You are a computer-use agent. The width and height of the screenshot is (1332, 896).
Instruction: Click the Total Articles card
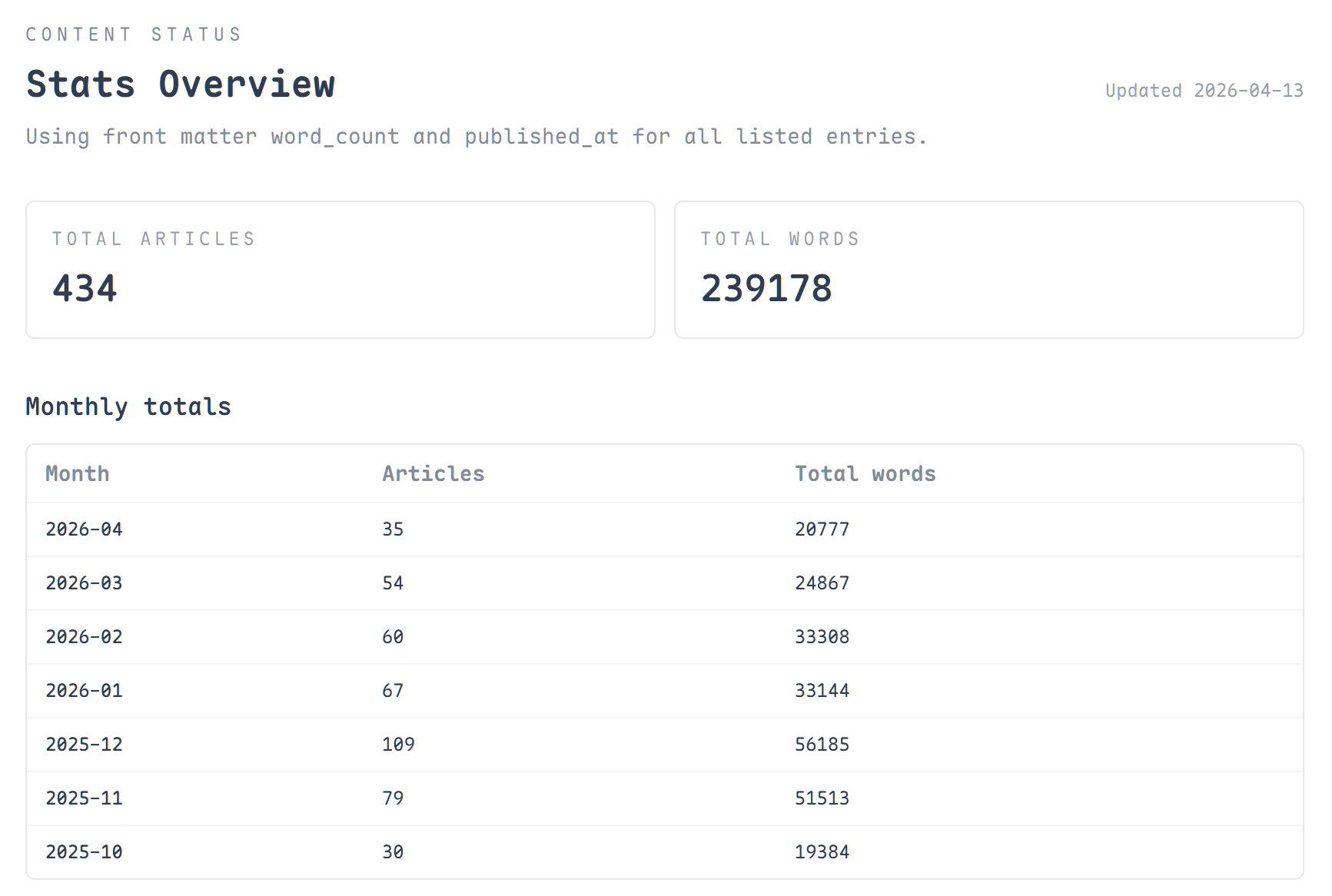pos(340,269)
